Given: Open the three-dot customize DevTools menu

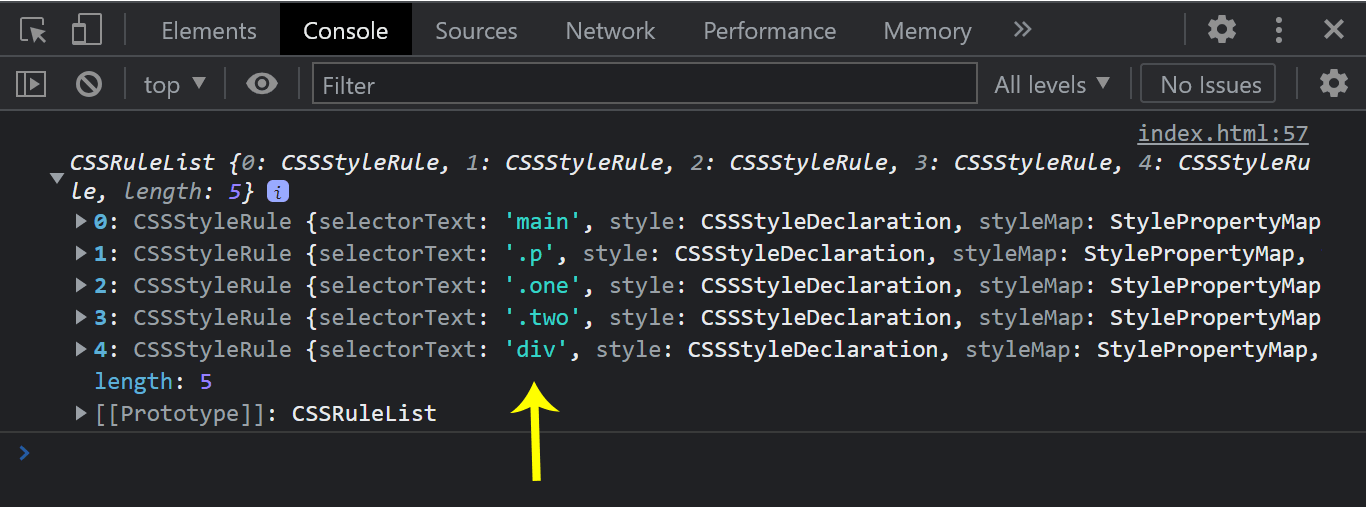Looking at the screenshot, I should [x=1278, y=30].
